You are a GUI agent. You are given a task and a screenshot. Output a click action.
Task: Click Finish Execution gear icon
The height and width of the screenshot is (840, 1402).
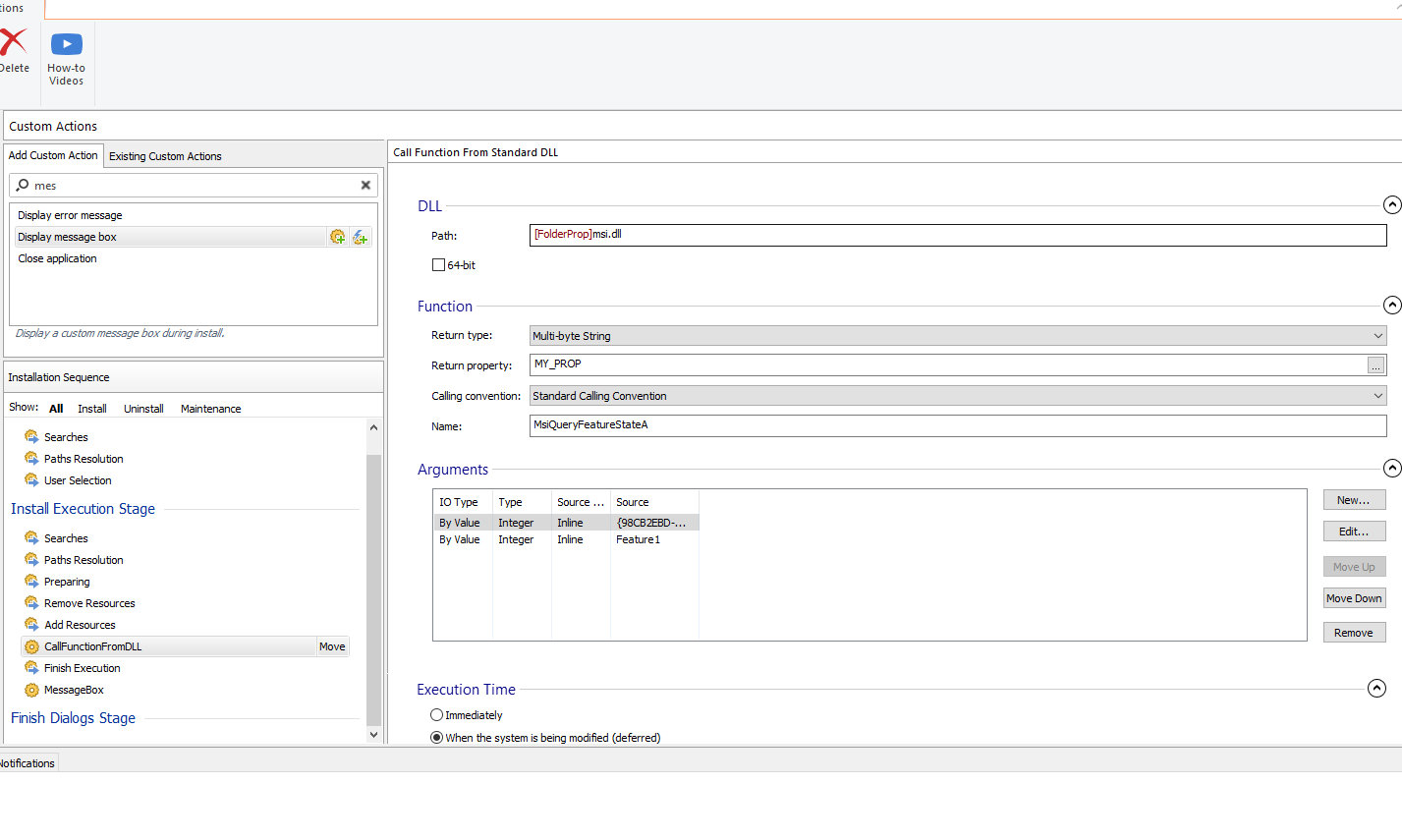click(31, 667)
